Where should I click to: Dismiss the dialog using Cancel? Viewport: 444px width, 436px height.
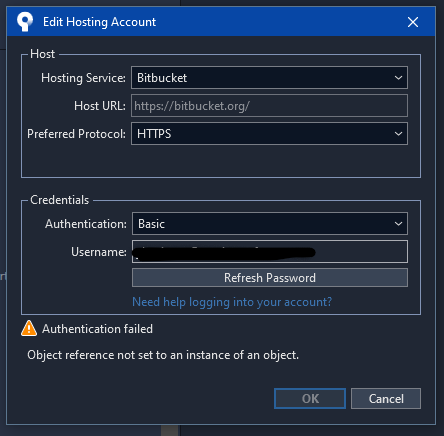click(386, 398)
